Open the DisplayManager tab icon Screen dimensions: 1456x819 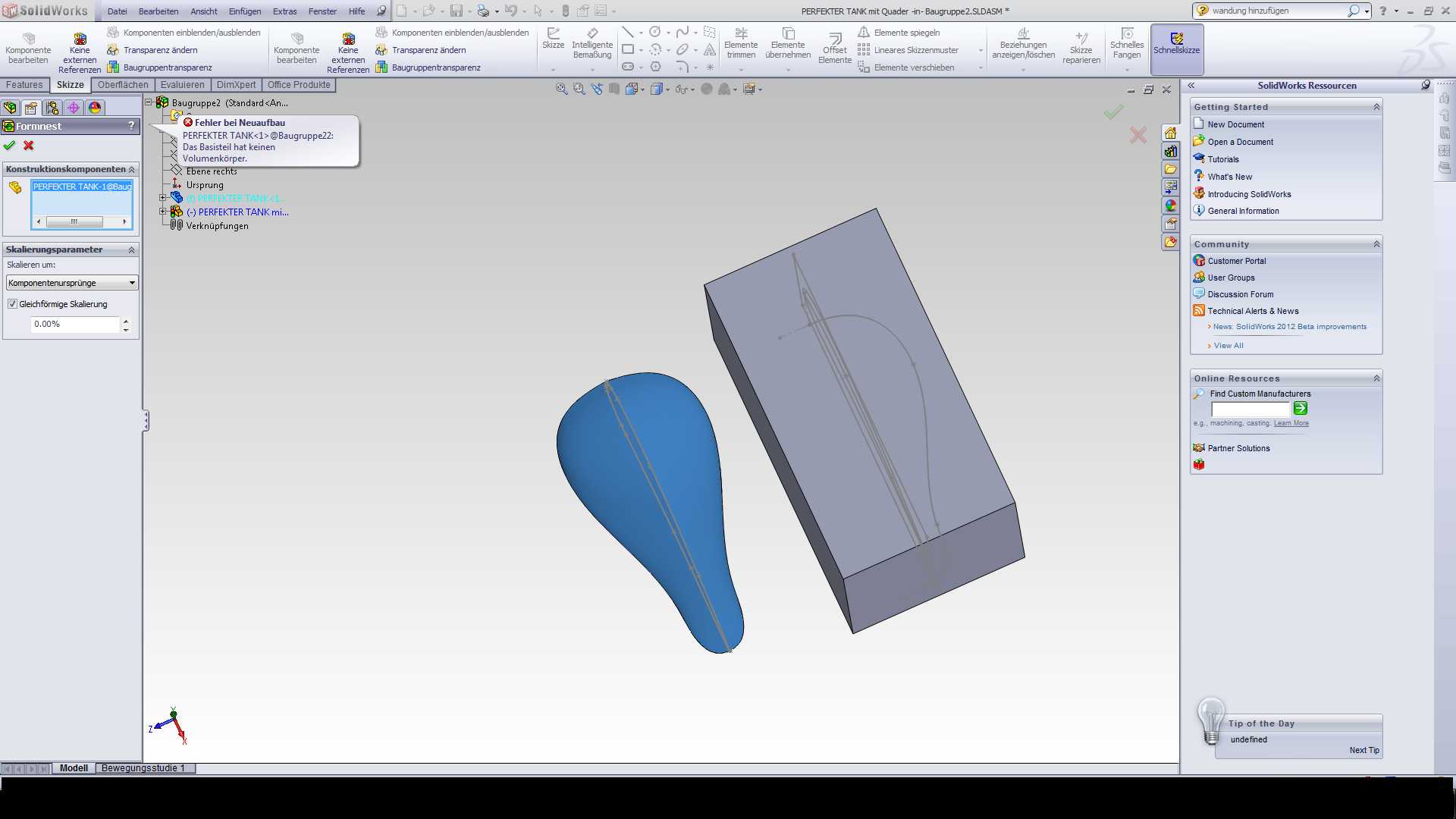[x=95, y=108]
